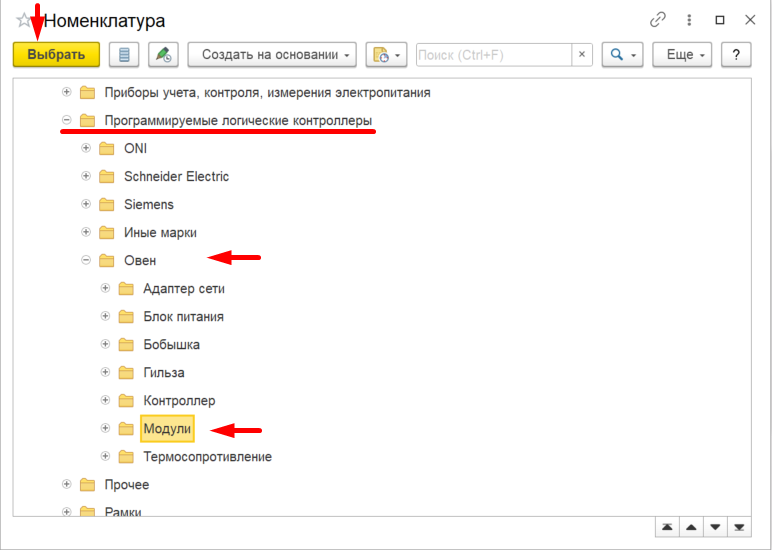This screenshot has height=550, width=772.
Task: Open help with the question mark button
Action: click(x=736, y=55)
